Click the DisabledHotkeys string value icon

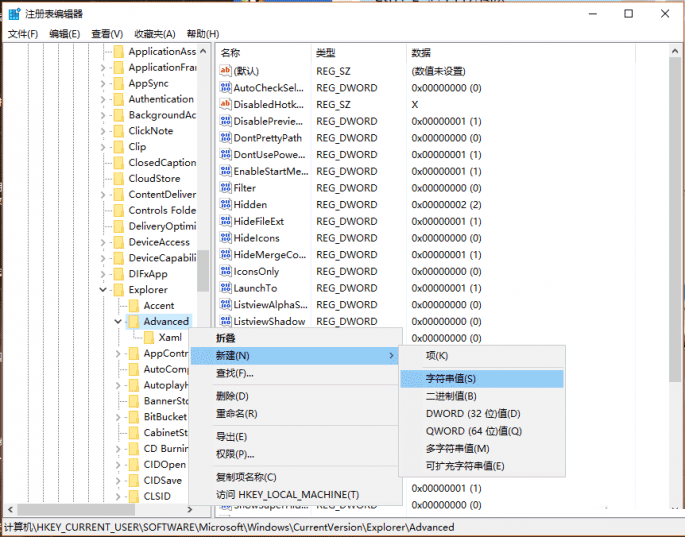point(225,105)
